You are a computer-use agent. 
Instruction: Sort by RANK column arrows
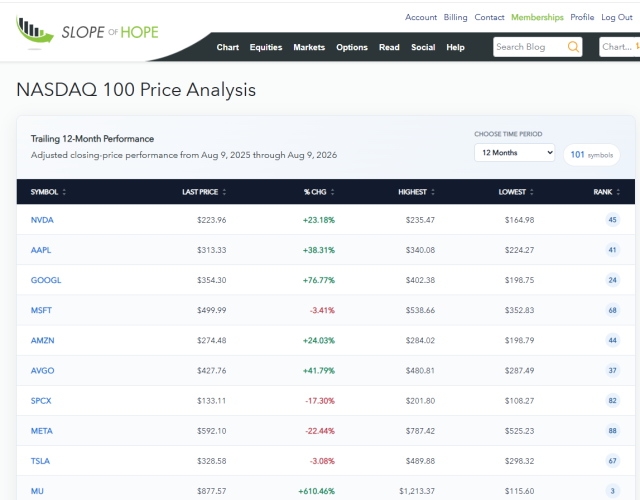[618, 192]
